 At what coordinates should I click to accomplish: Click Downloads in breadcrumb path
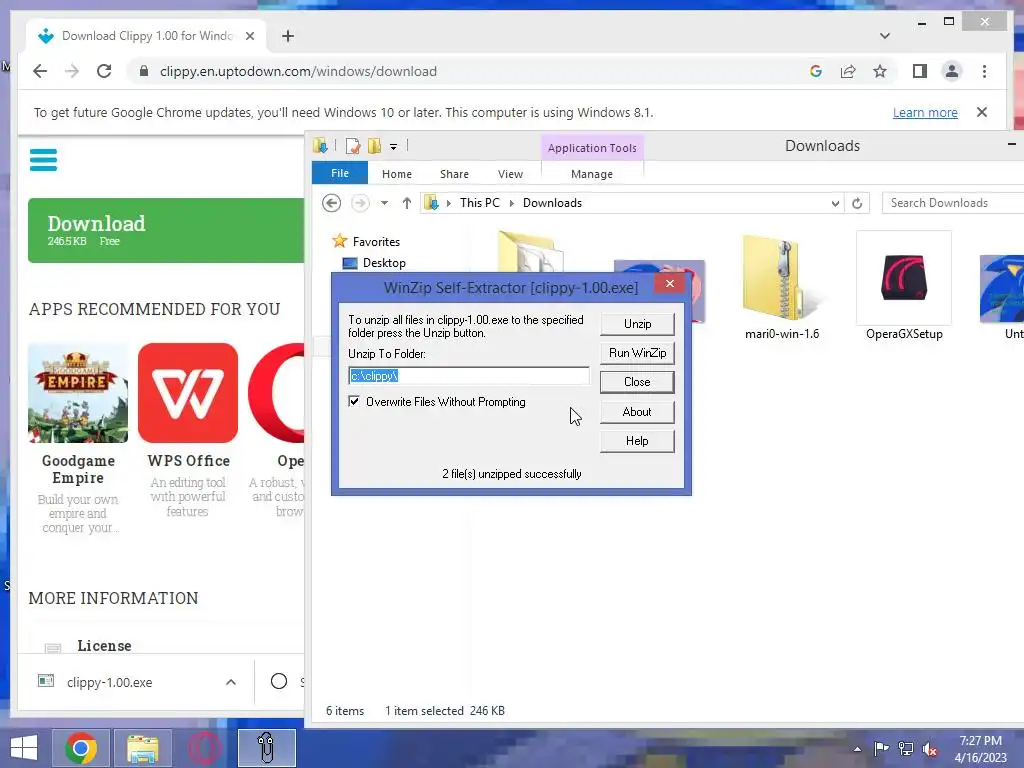(552, 202)
